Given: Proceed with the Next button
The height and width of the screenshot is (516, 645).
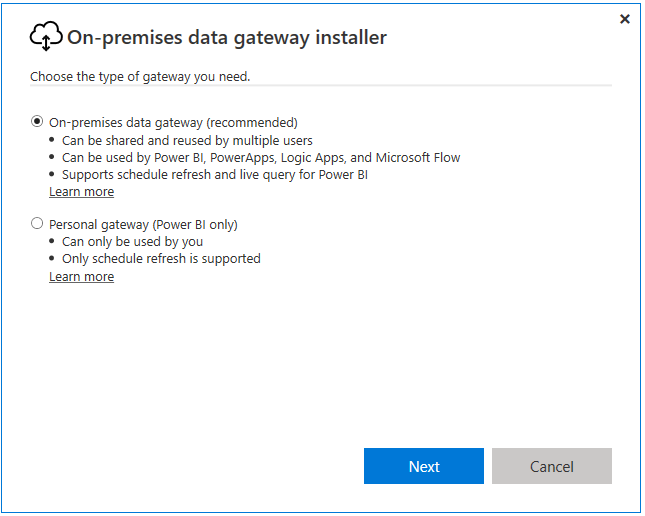Looking at the screenshot, I should pyautogui.click(x=424, y=466).
